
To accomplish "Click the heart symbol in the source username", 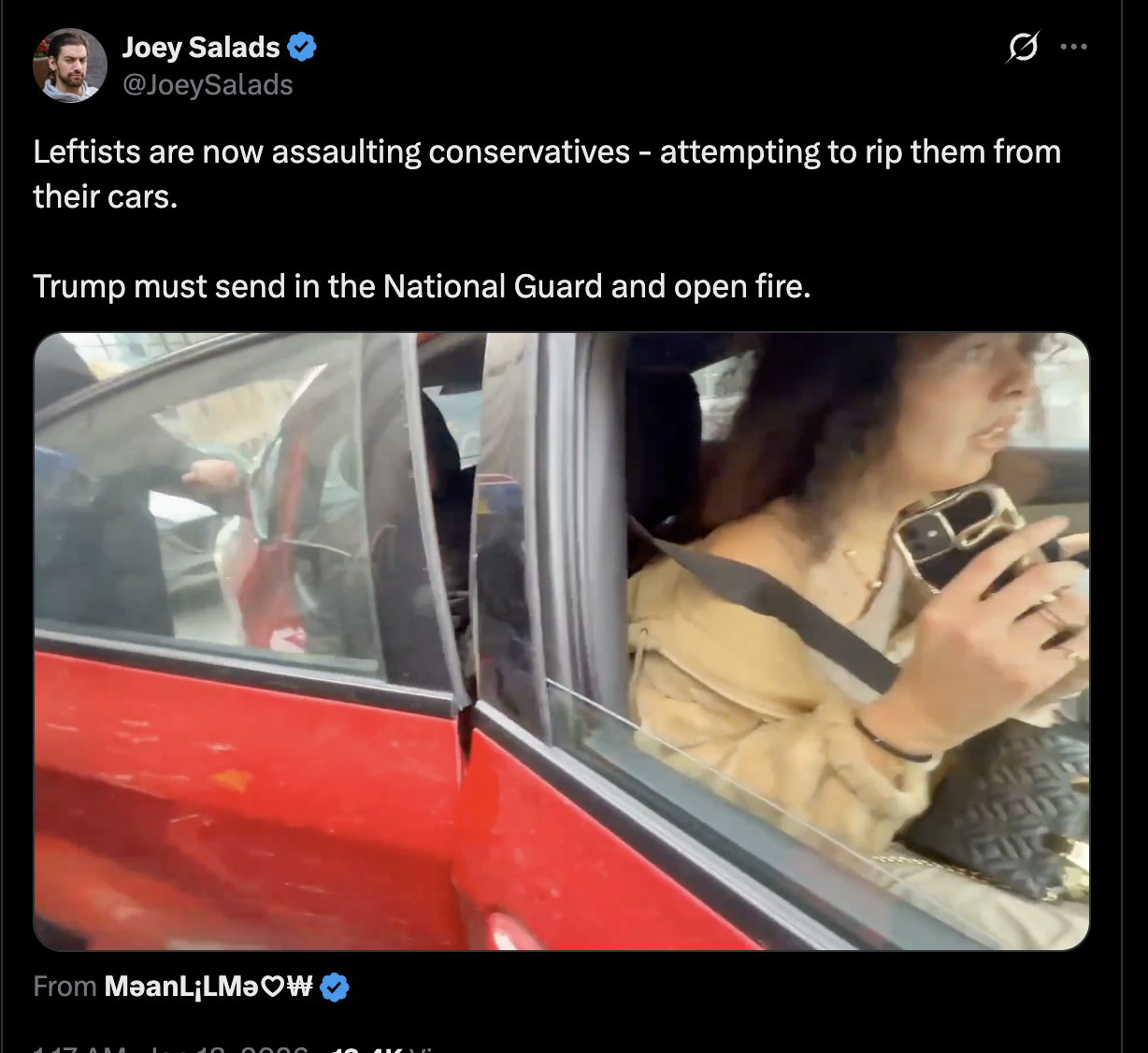I will coord(273,987).
